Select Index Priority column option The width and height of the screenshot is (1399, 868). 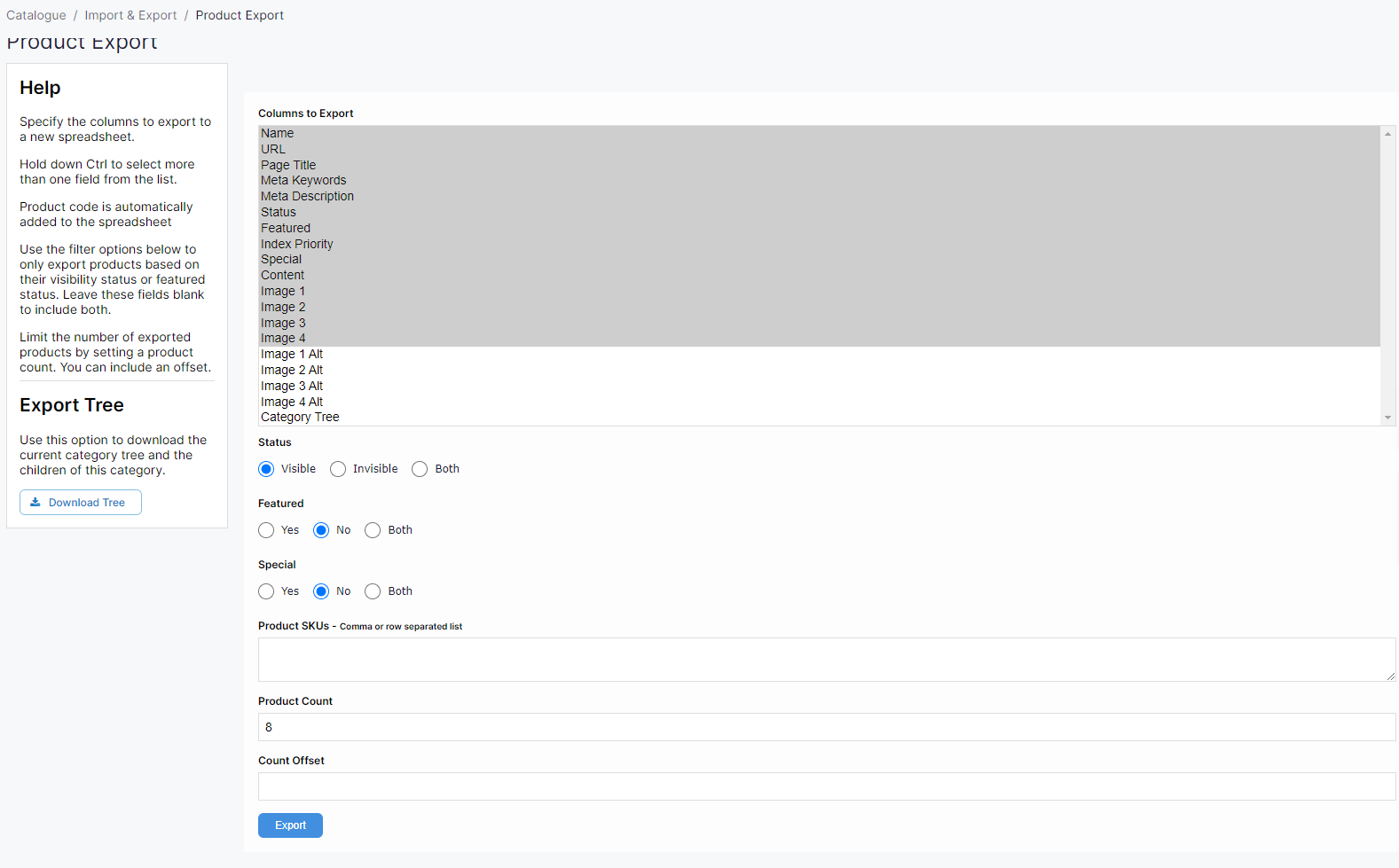click(x=297, y=244)
